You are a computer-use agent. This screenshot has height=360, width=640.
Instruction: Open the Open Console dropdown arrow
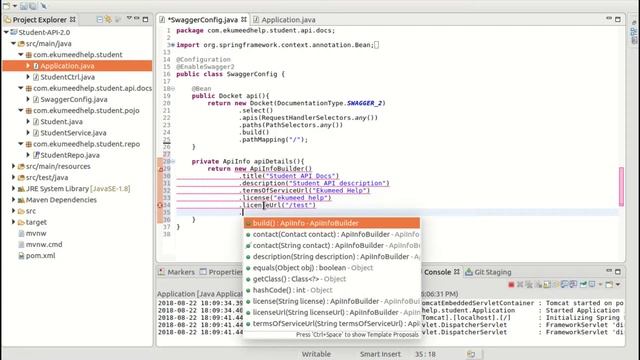618,284
